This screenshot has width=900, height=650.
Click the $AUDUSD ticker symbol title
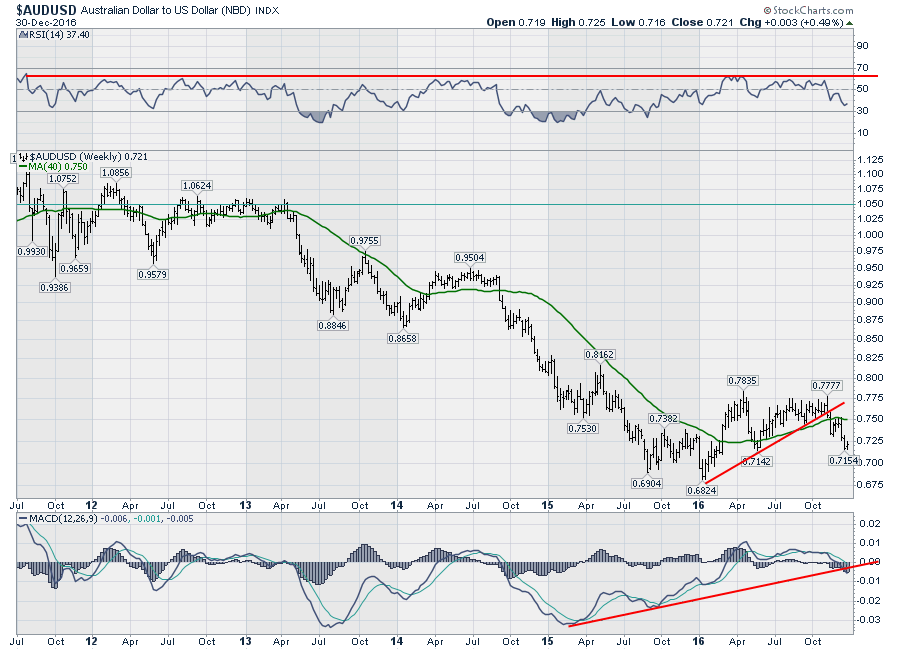(x=47, y=8)
